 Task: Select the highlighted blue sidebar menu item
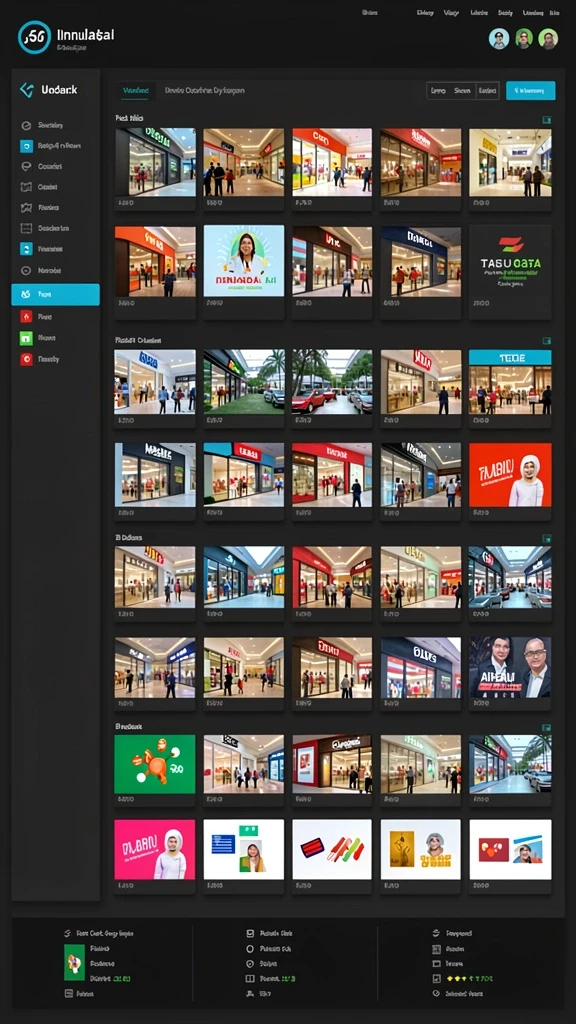tap(56, 295)
